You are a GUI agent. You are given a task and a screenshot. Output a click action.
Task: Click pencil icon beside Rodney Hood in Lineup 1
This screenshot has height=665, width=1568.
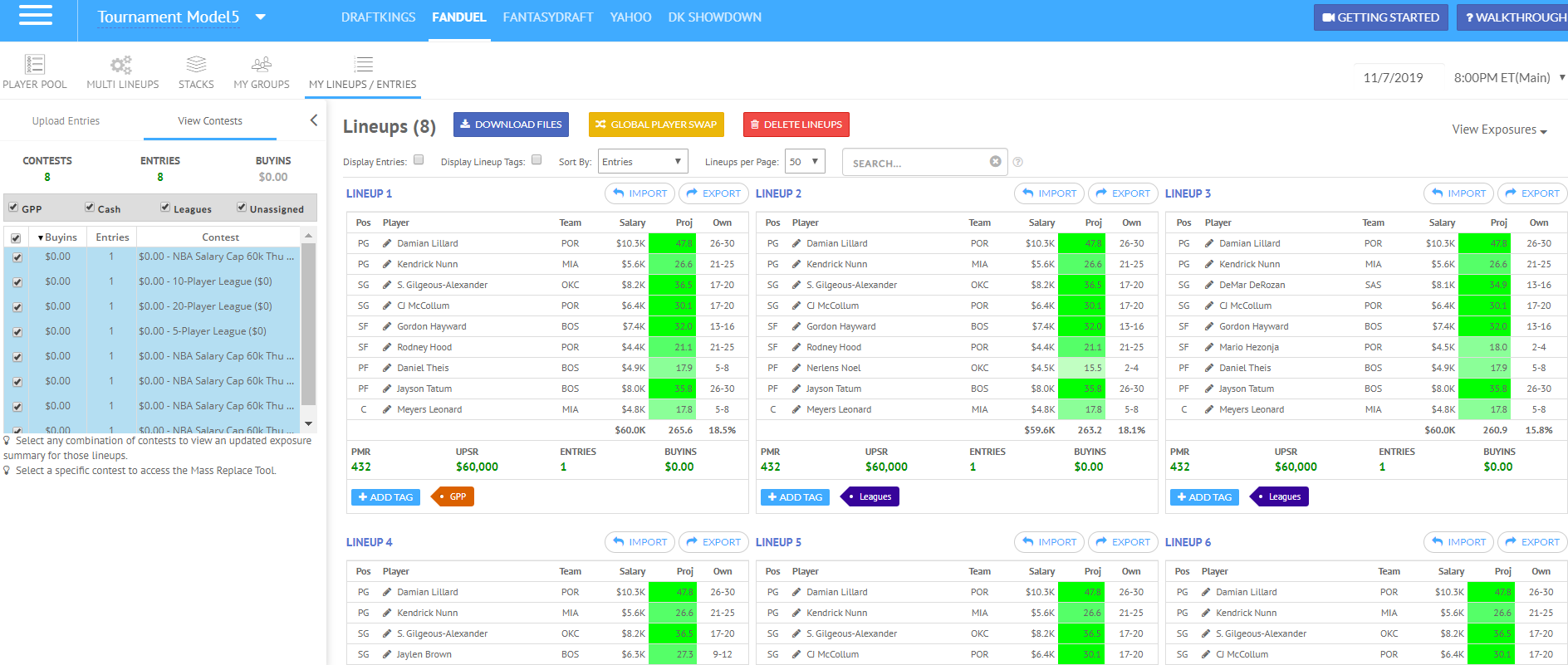[387, 347]
